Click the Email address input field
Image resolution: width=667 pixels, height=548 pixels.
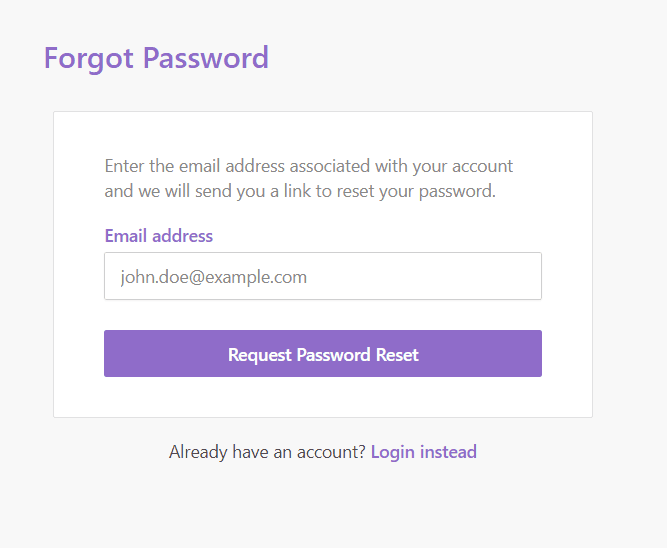(322, 276)
